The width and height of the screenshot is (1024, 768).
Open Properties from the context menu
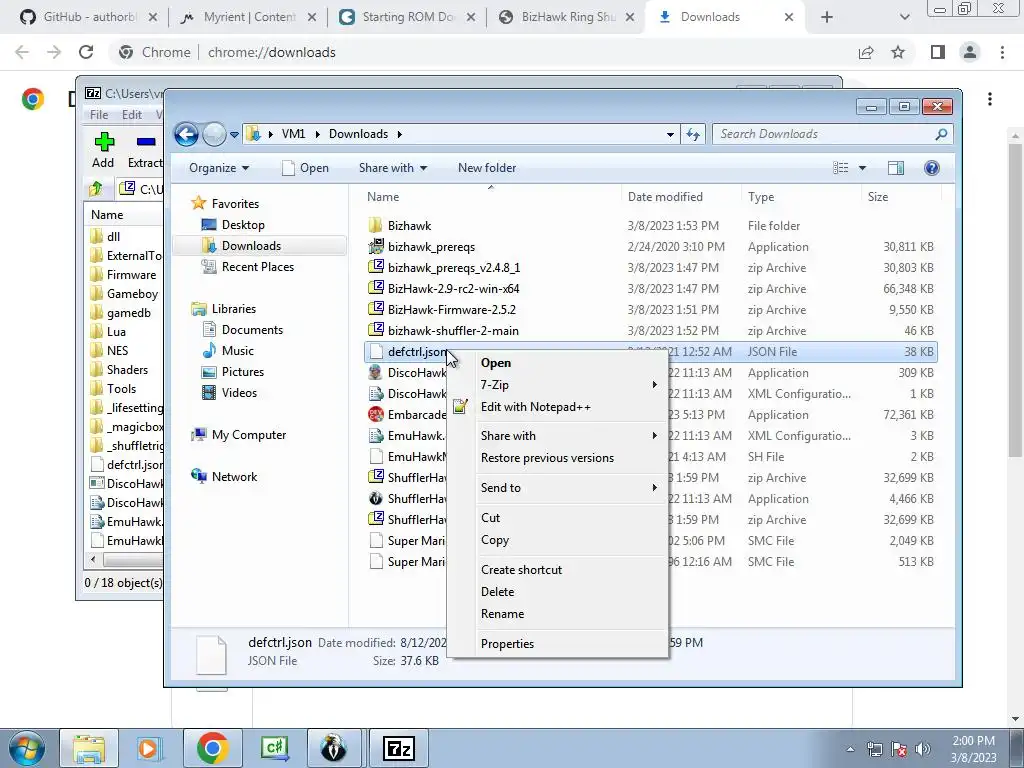[507, 644]
